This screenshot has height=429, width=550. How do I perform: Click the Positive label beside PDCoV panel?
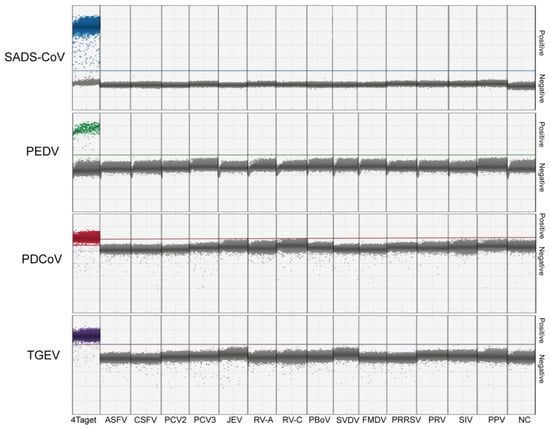[542, 226]
